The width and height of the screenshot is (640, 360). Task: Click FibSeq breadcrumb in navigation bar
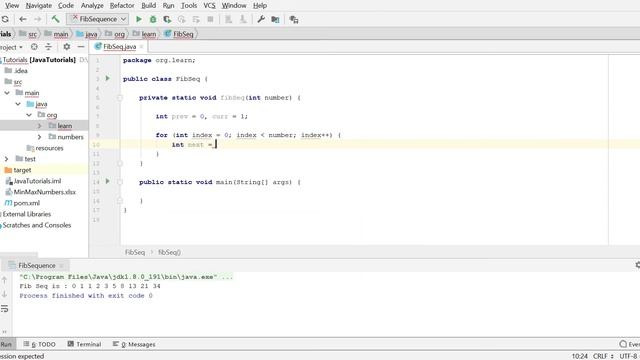179,34
